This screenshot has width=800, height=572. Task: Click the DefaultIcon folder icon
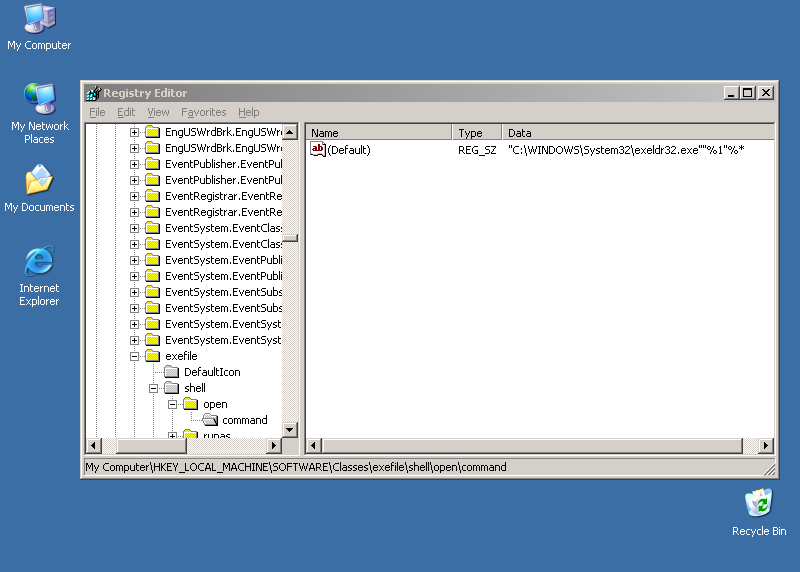171,372
